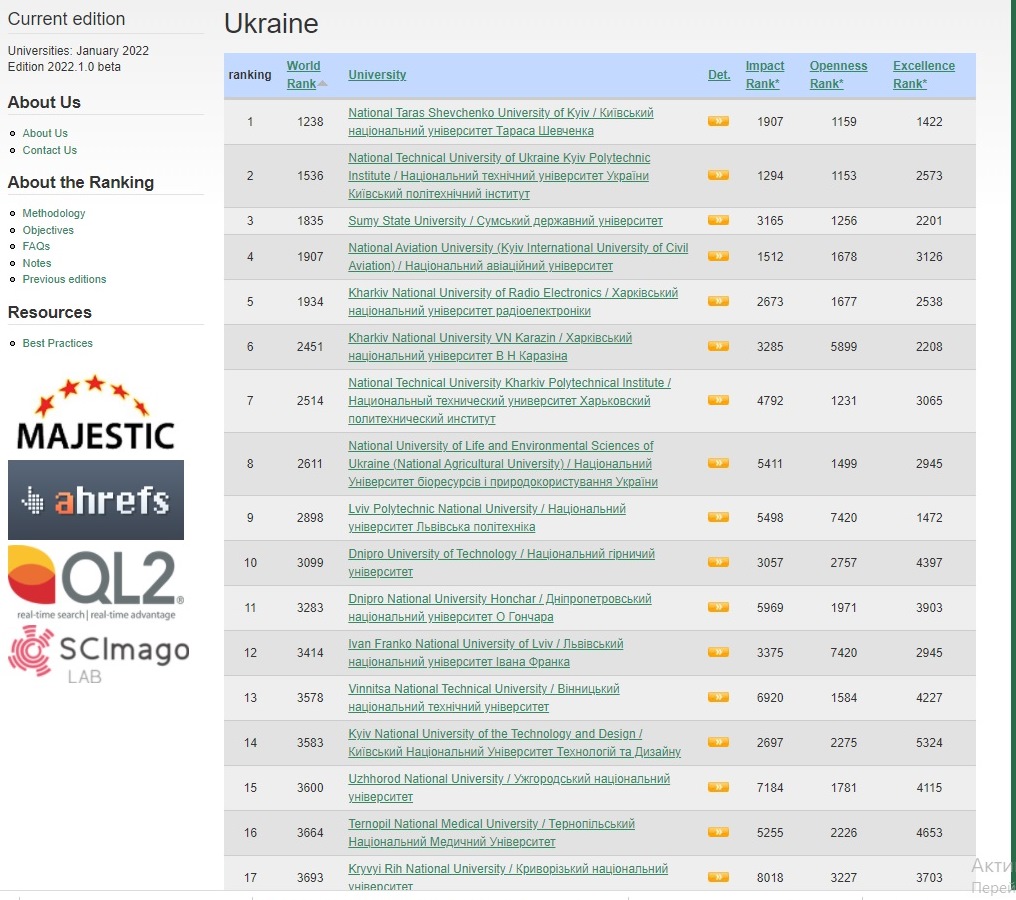Viewport: 1016px width, 900px height.
Task: Click details arrow for Uzhhorod National University
Action: pyautogui.click(x=718, y=787)
